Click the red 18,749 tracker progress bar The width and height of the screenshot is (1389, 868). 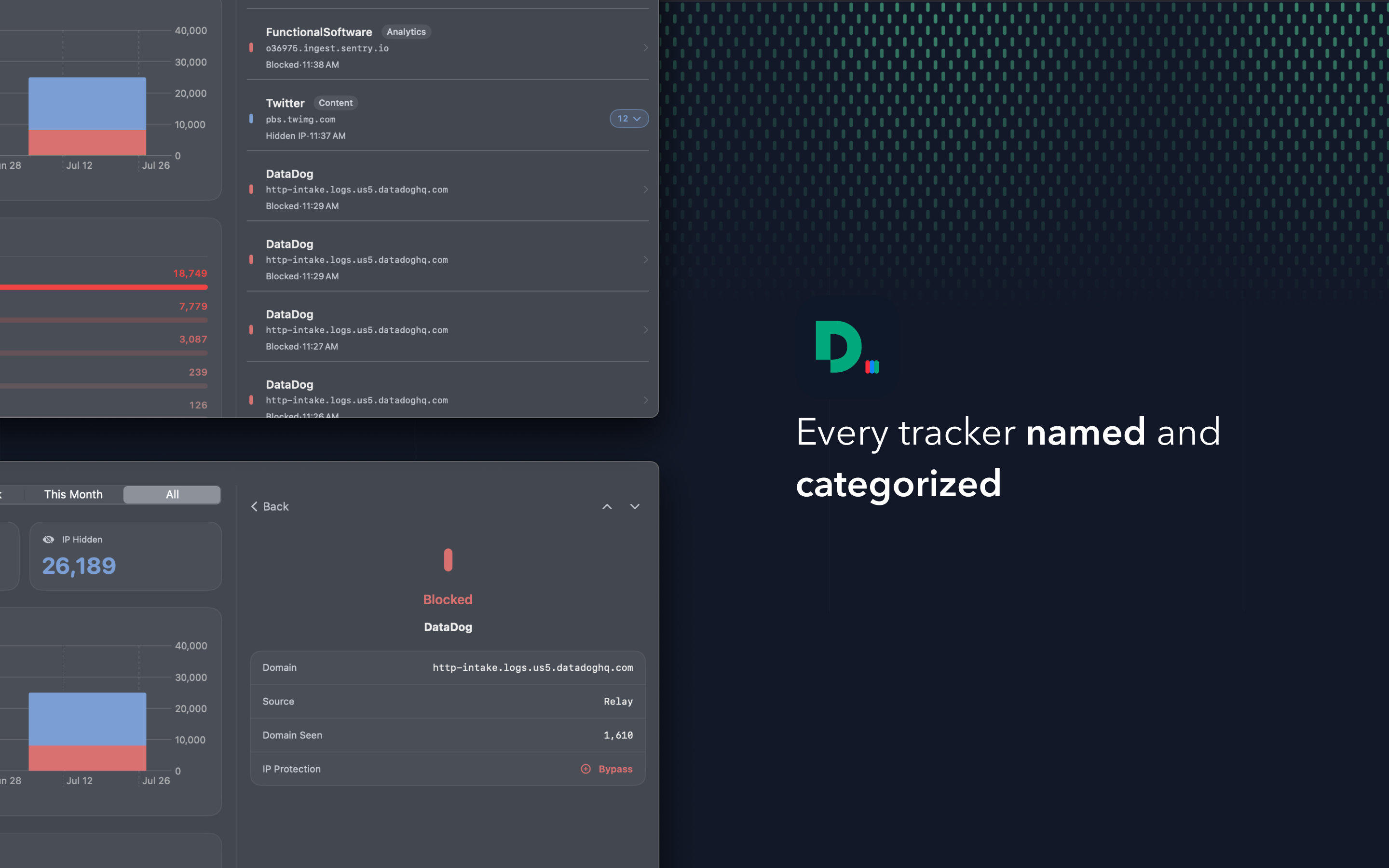tap(103, 287)
